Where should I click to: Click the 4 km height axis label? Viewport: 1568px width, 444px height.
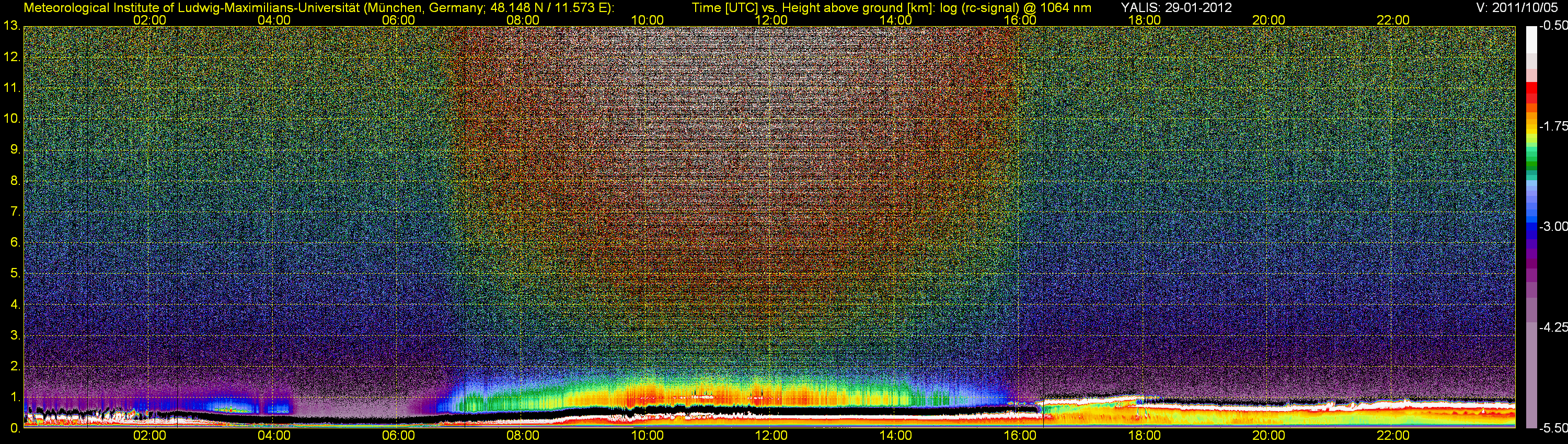[x=15, y=305]
